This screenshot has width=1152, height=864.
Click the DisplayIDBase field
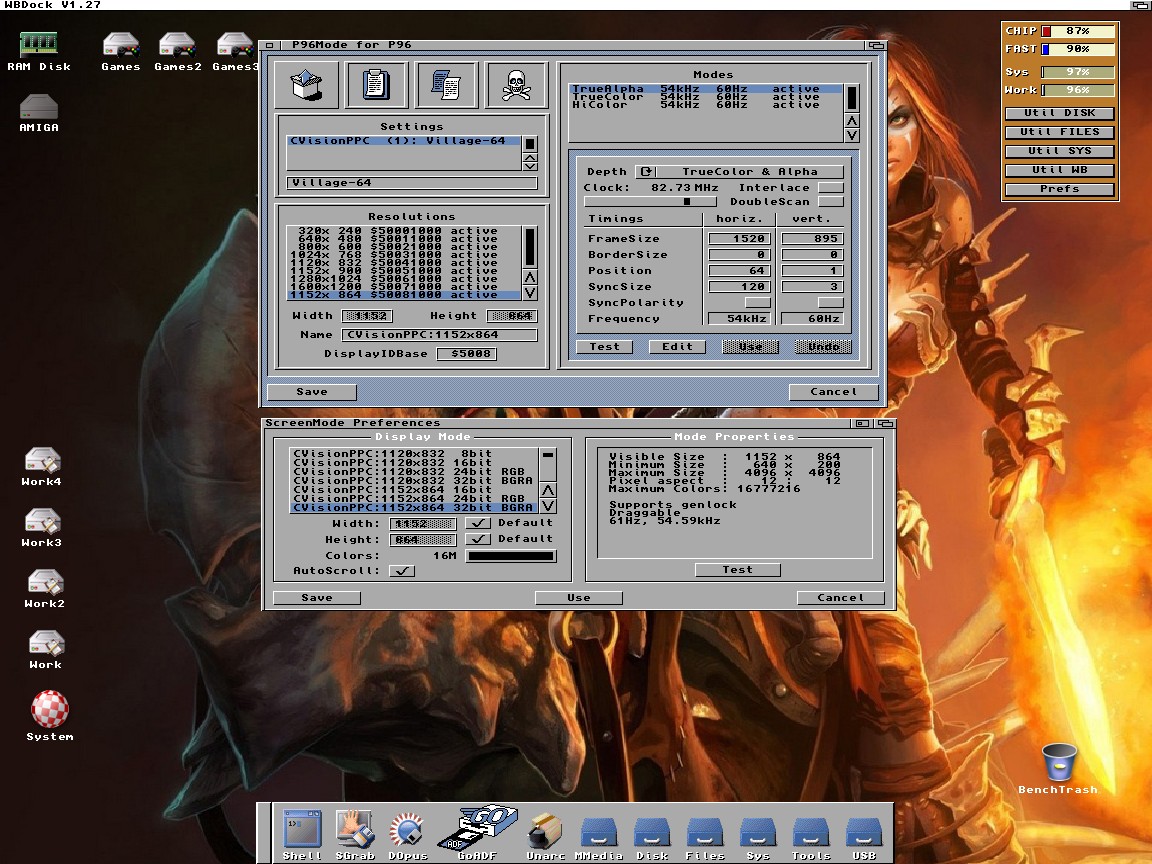(x=467, y=353)
